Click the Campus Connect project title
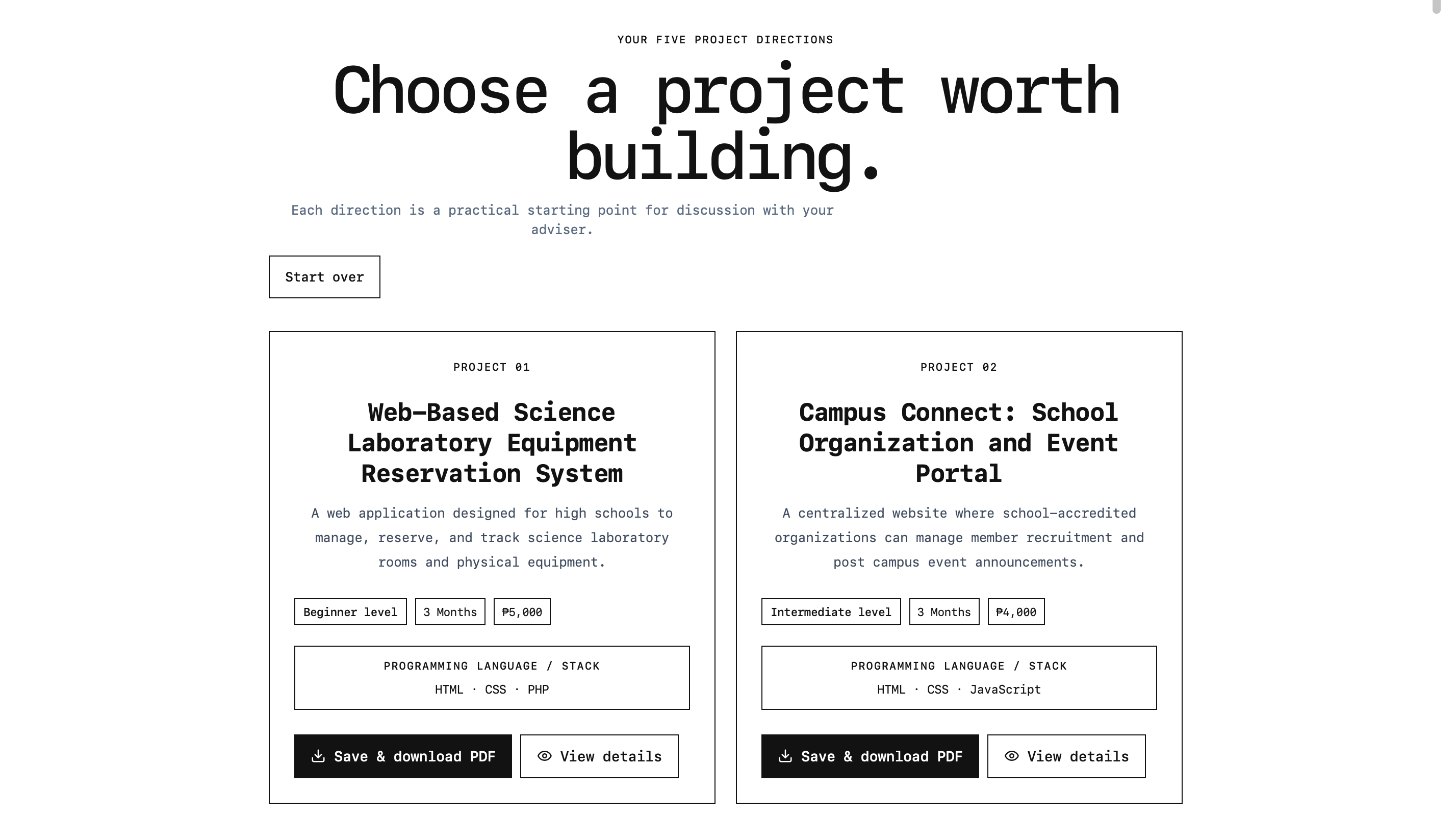The width and height of the screenshot is (1456, 816). [959, 443]
